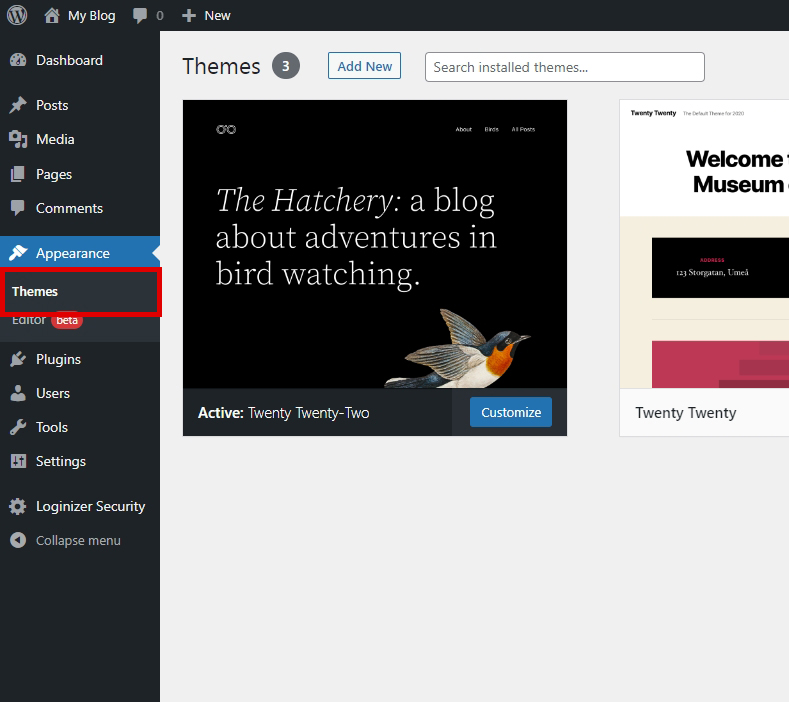The width and height of the screenshot is (789, 702).
Task: Click the Settings sliders icon
Action: [18, 461]
